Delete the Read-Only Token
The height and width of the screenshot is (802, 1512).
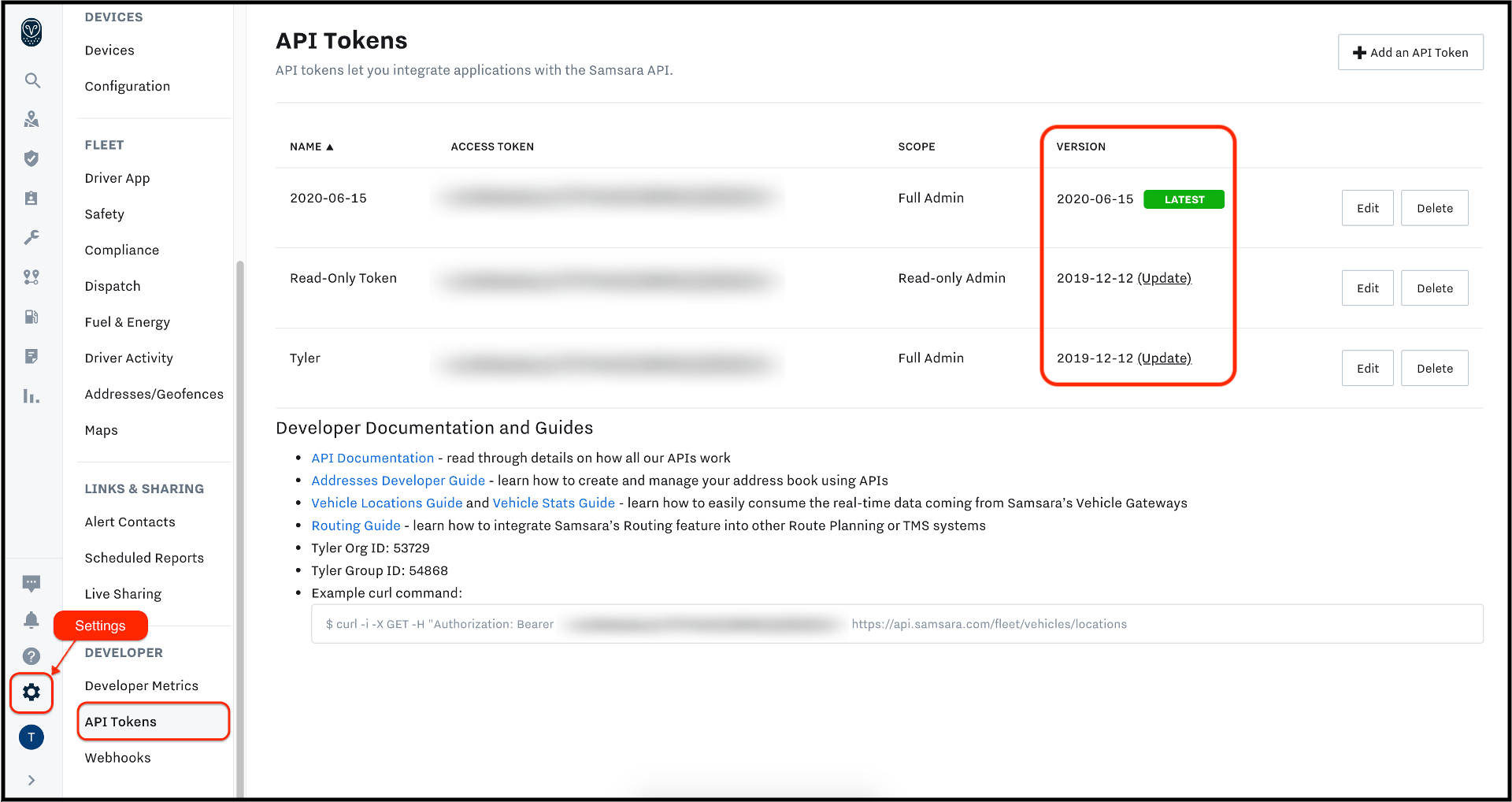click(1435, 288)
